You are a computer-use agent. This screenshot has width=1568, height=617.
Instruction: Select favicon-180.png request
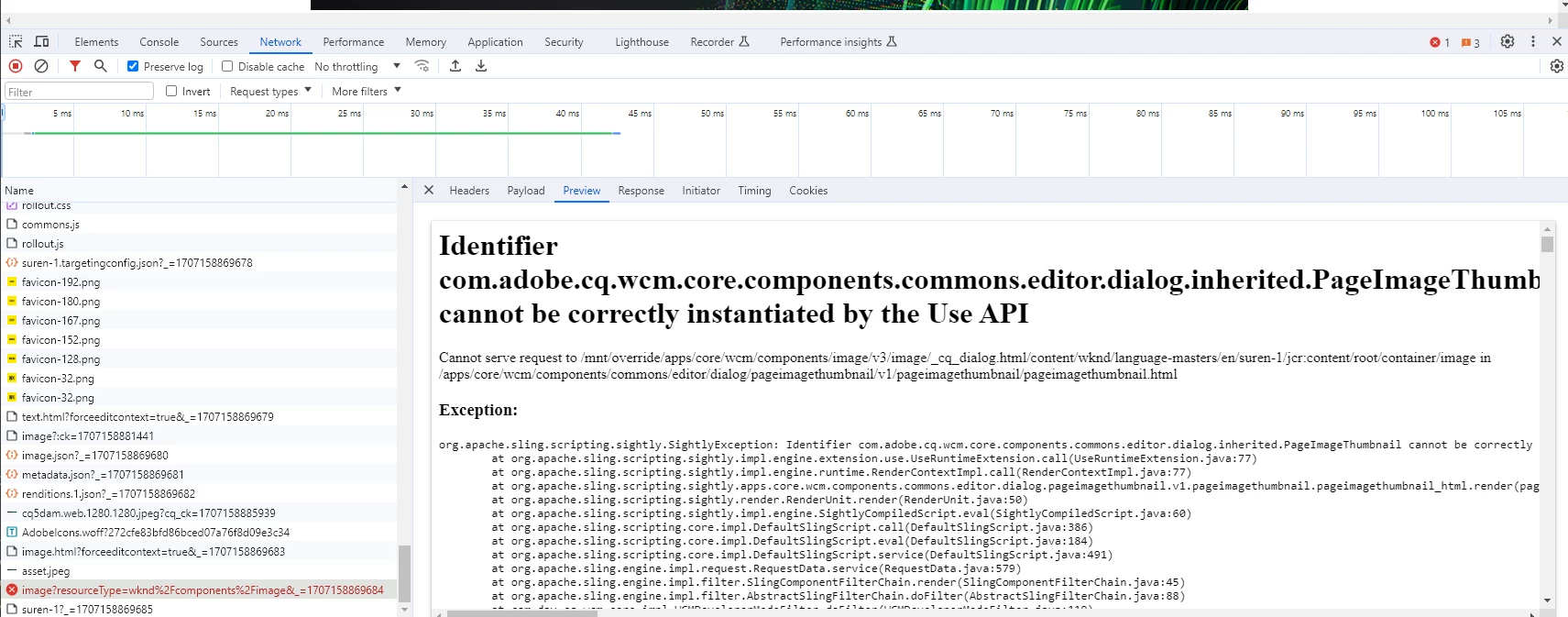click(x=199, y=302)
